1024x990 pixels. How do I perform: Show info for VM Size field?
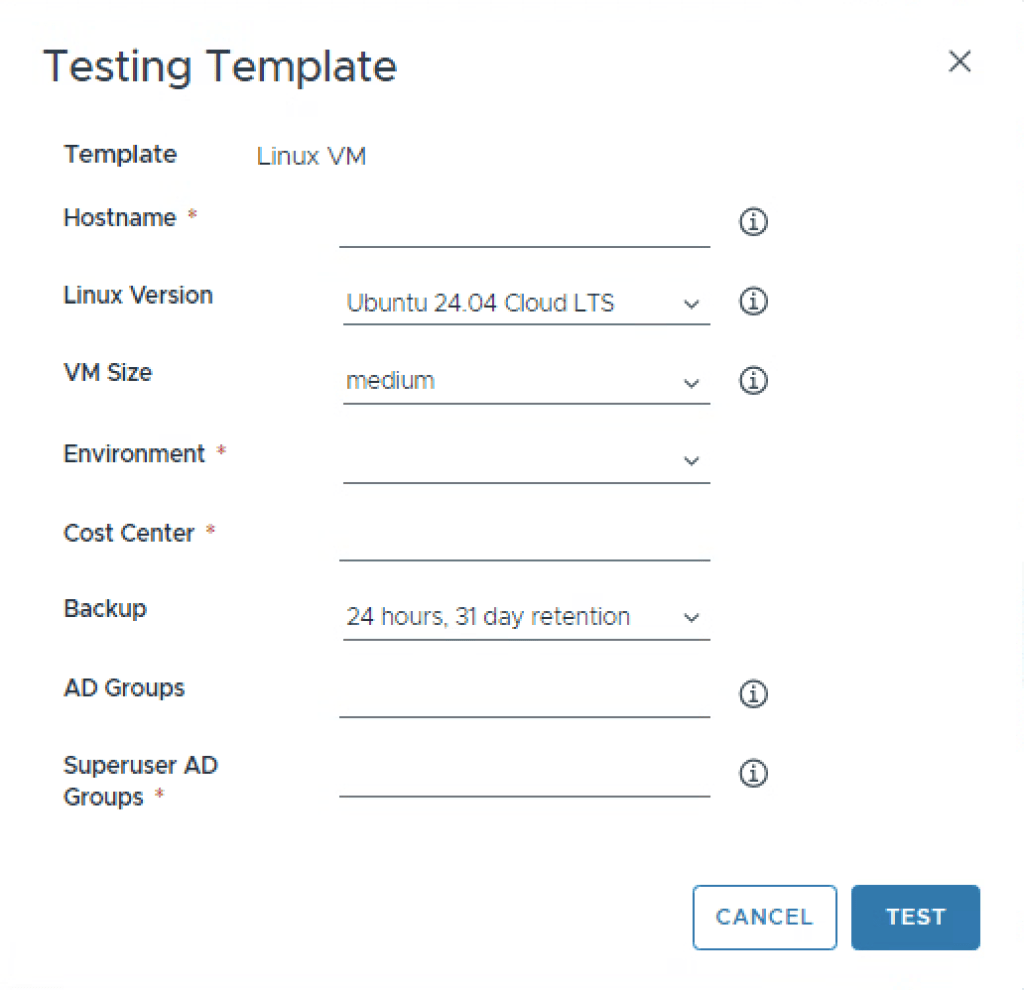point(753,380)
